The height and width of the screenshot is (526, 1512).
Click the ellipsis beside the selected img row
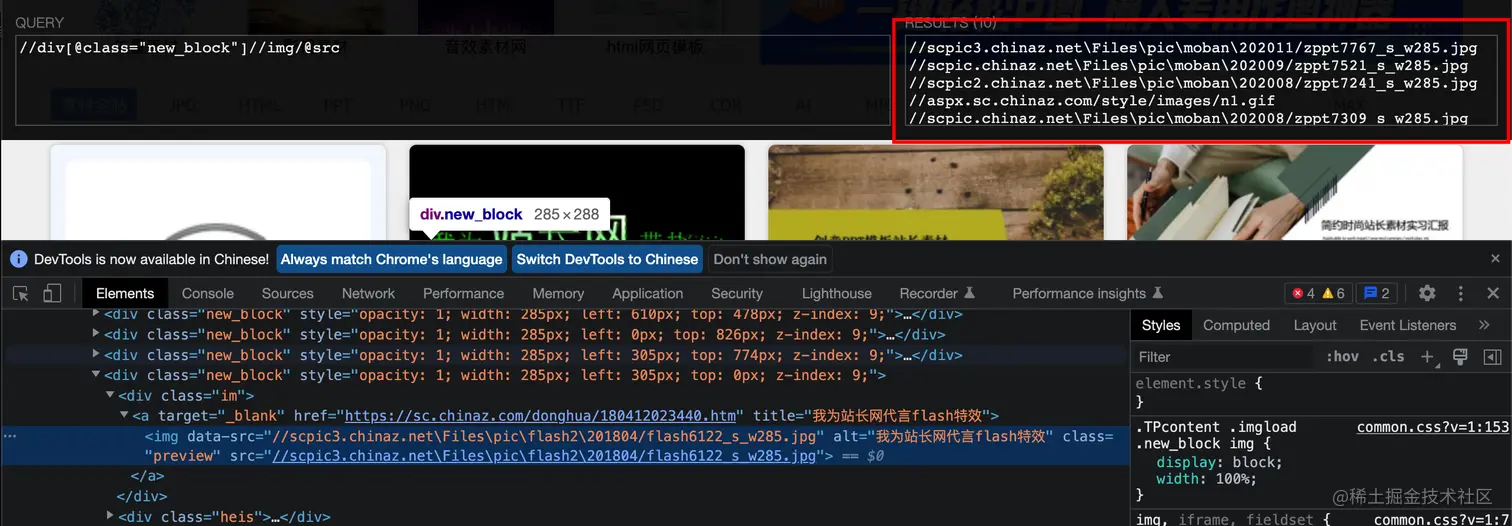point(9,436)
